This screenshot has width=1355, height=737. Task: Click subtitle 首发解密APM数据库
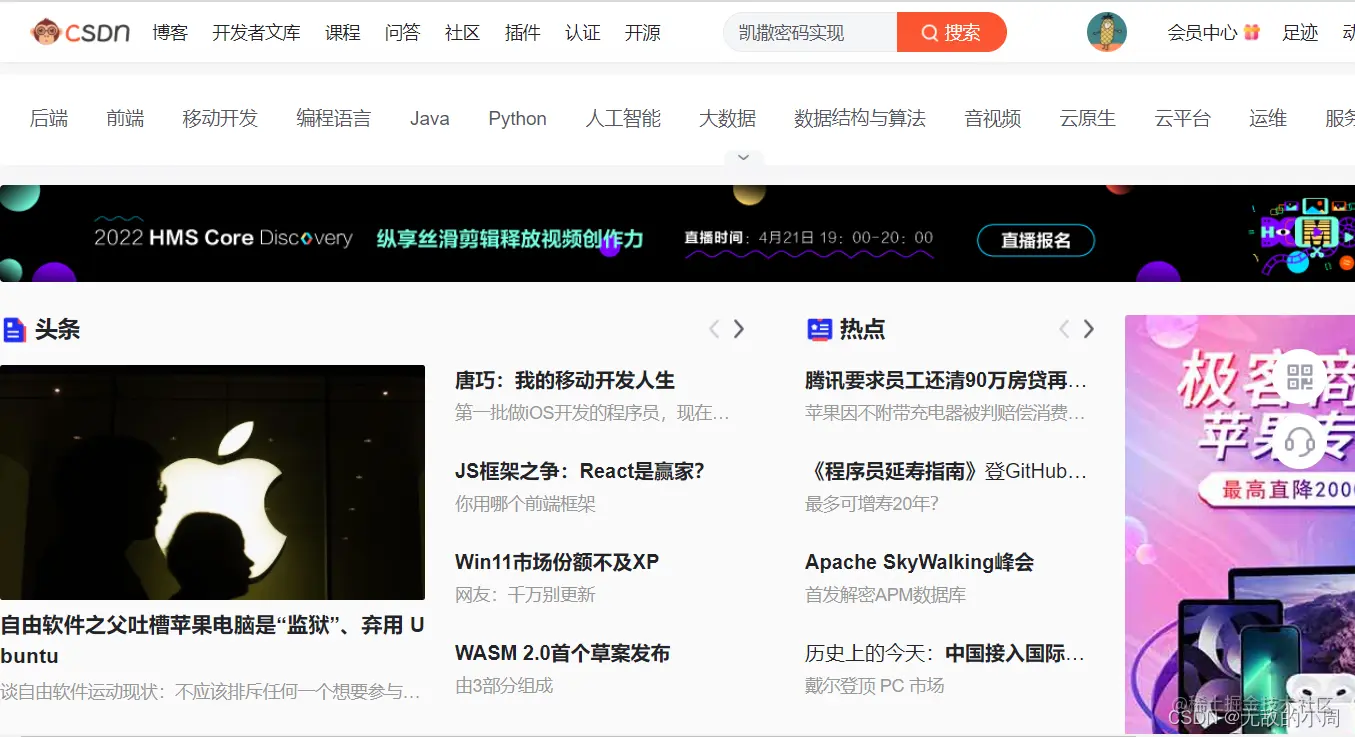(885, 594)
